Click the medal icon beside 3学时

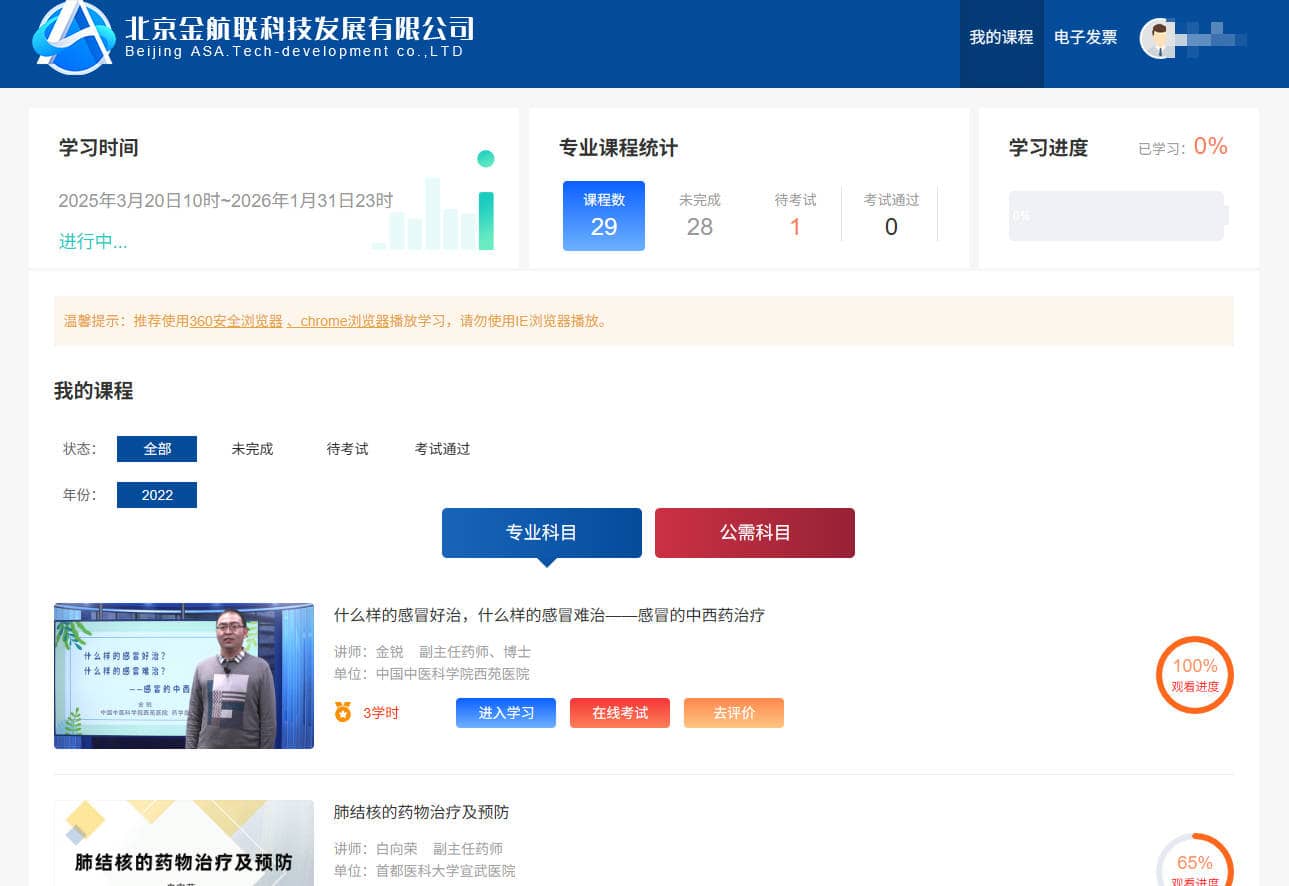343,712
